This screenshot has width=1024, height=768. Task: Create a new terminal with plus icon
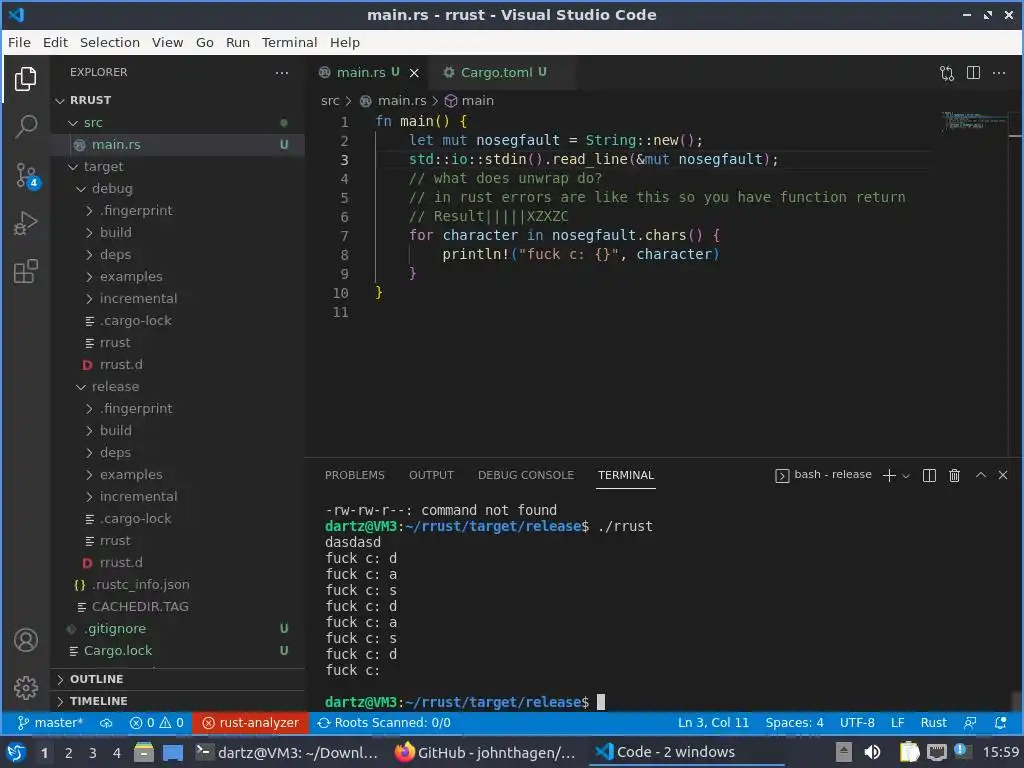click(x=889, y=475)
